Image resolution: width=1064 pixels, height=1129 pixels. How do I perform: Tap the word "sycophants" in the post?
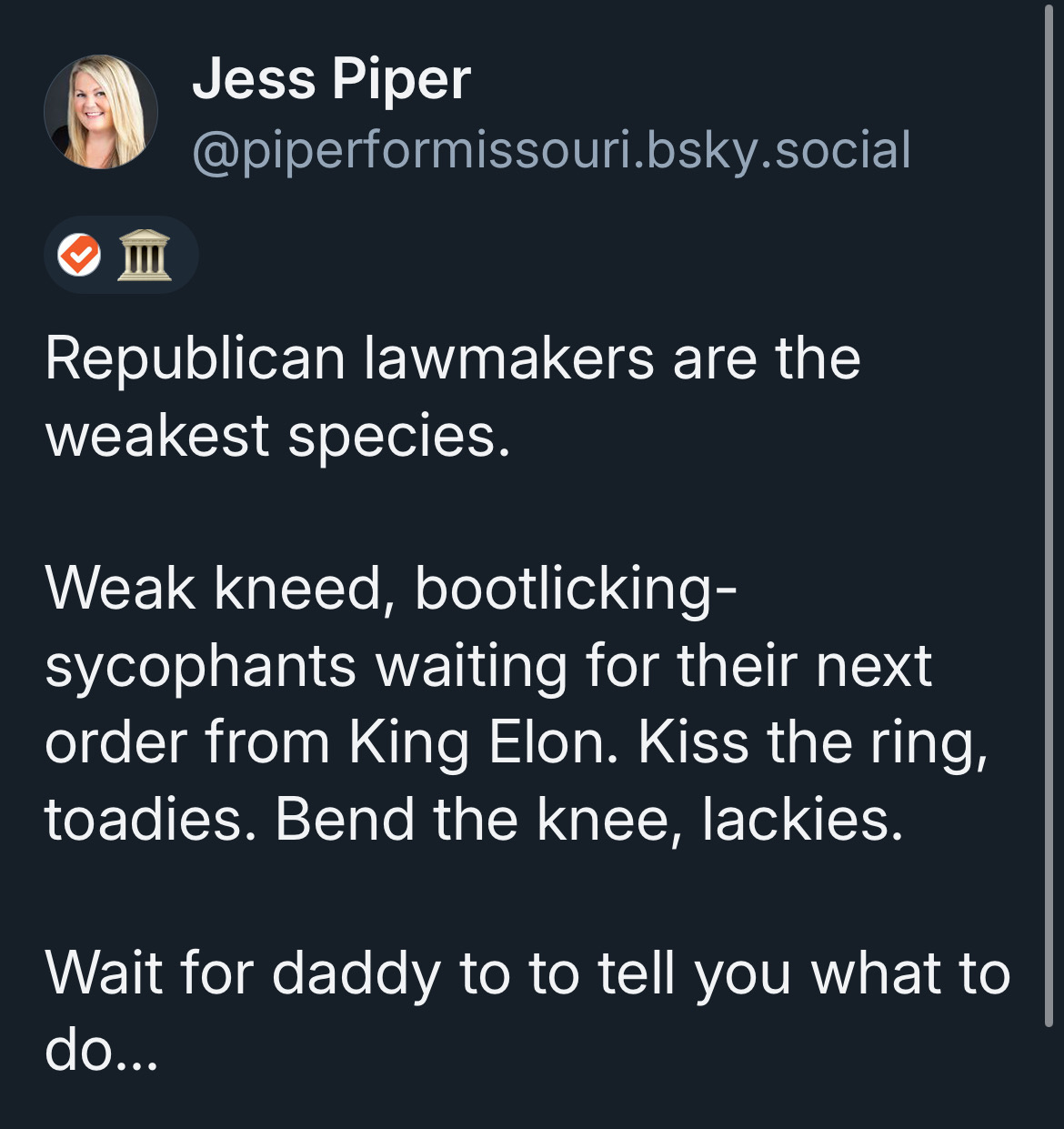point(200,666)
